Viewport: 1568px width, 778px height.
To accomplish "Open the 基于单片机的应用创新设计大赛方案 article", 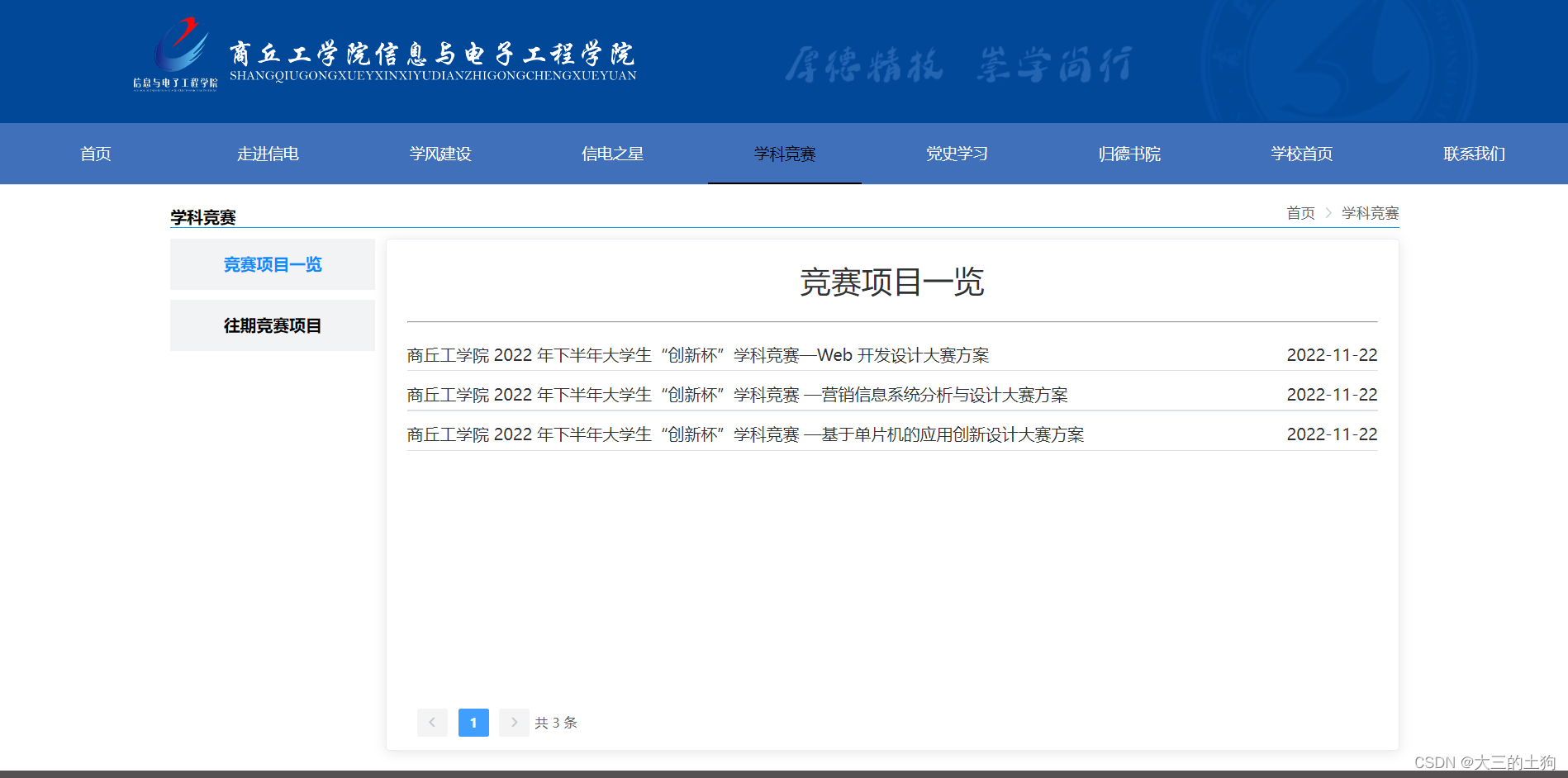I will pyautogui.click(x=745, y=434).
